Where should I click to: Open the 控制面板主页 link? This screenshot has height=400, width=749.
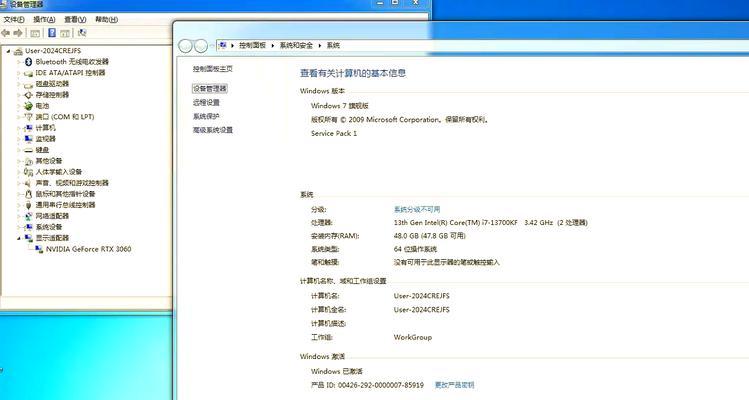click(x=213, y=69)
